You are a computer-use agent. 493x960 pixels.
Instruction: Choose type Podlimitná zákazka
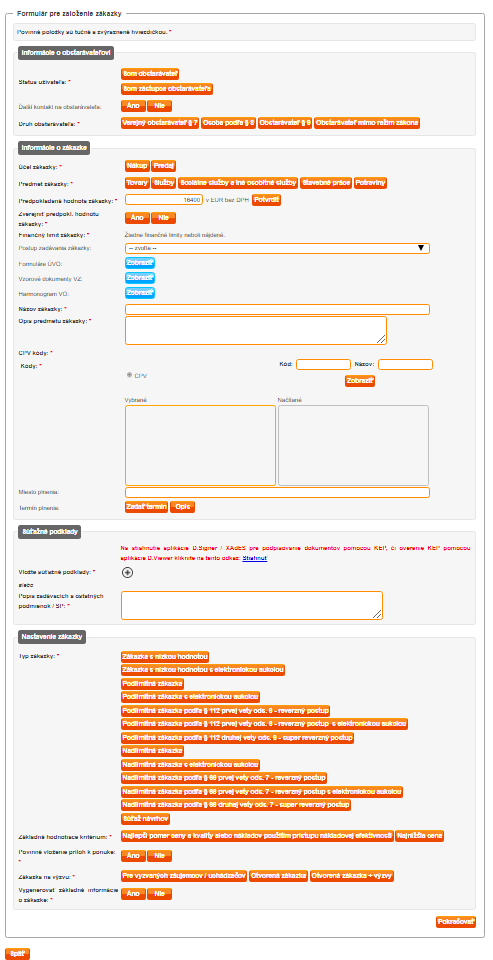(153, 683)
